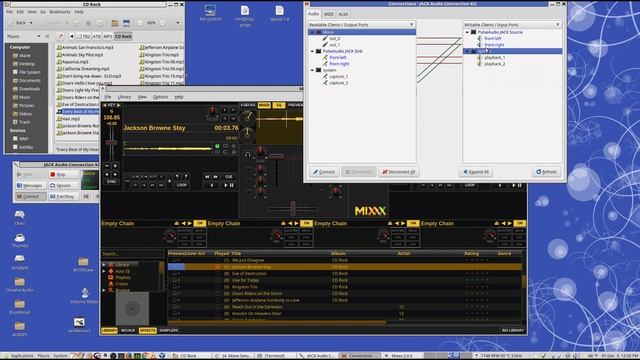Viewport: 640px width, 360px height.
Task: Toggle MIXER section visibility in Mixxx
Action: click(x=264, y=105)
